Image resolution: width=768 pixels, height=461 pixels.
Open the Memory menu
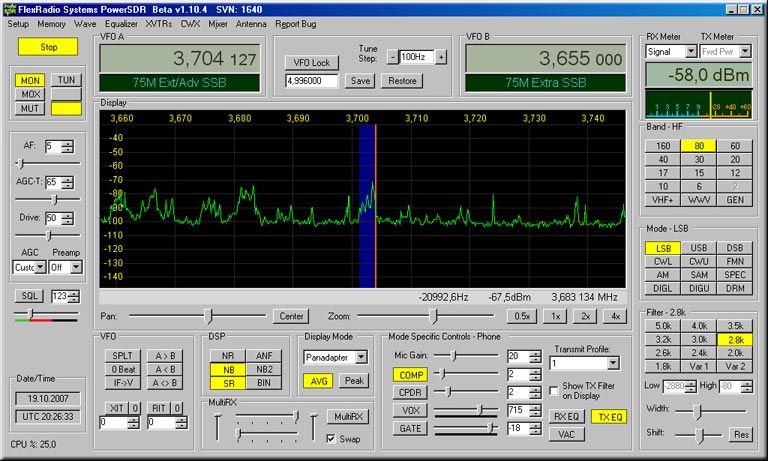click(51, 24)
